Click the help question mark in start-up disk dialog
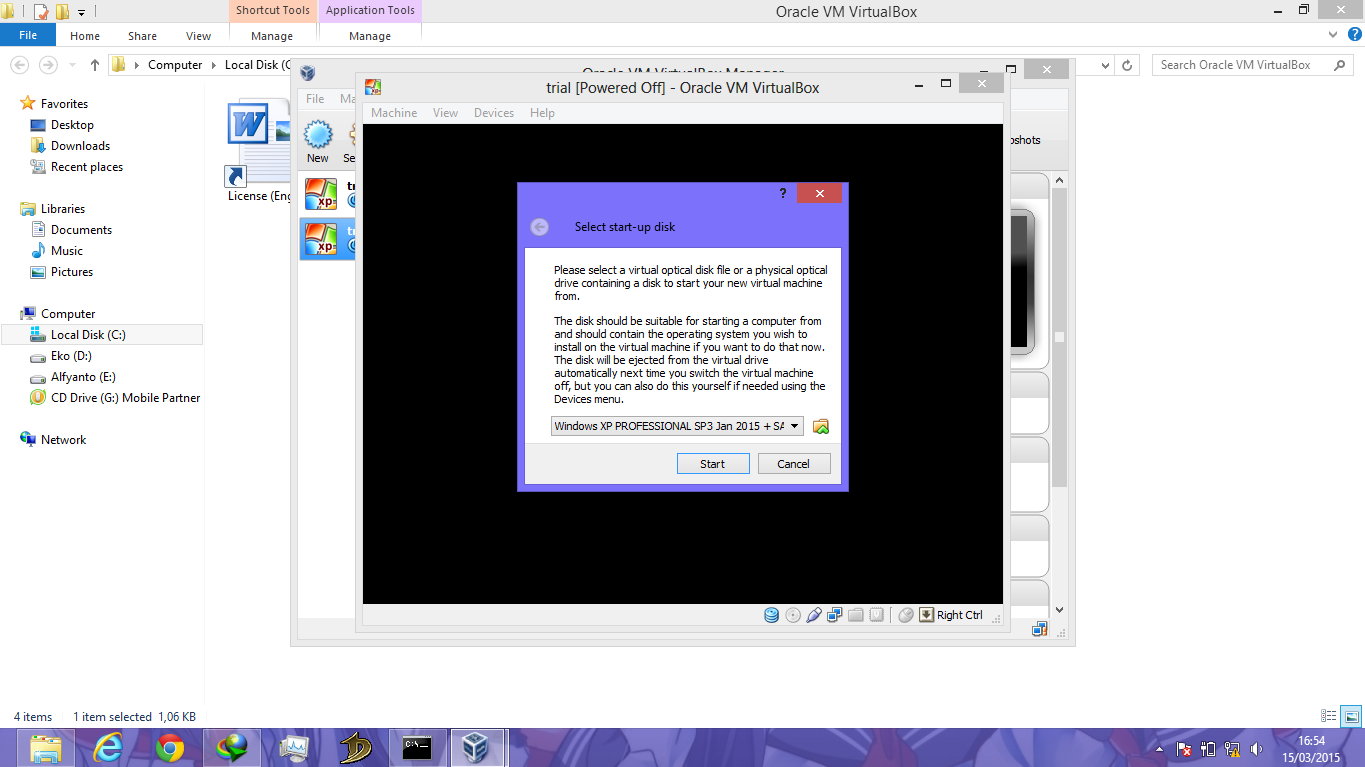Image resolution: width=1365 pixels, height=767 pixels. click(x=783, y=194)
